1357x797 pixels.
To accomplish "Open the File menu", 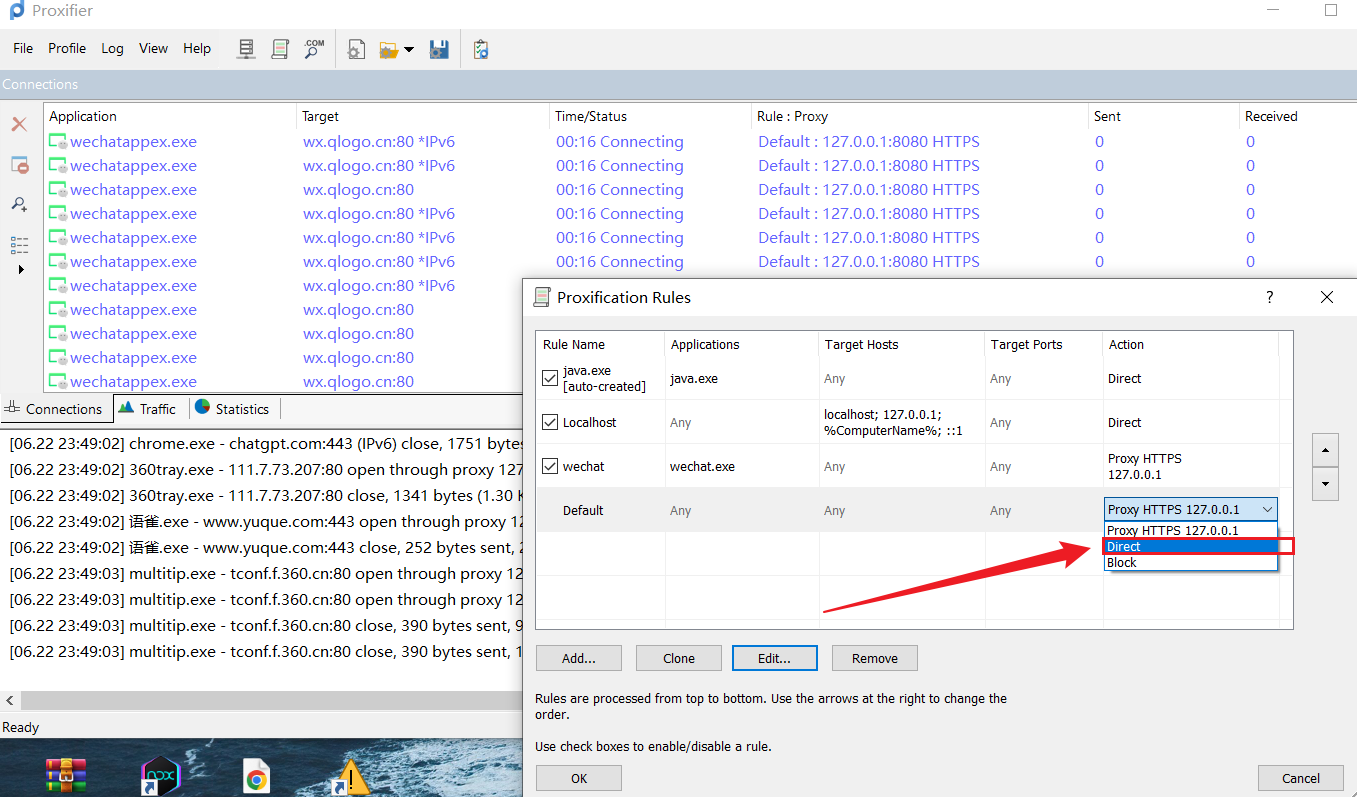I will tap(23, 48).
